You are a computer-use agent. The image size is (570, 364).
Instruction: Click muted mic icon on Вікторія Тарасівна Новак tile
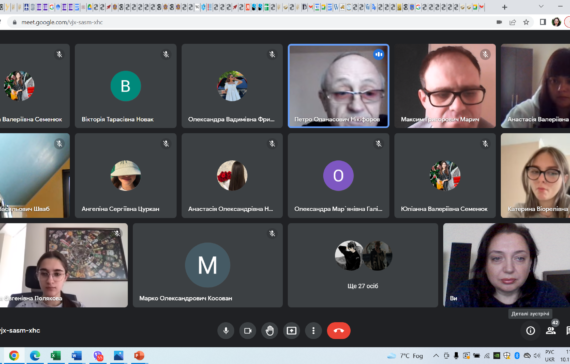point(166,55)
